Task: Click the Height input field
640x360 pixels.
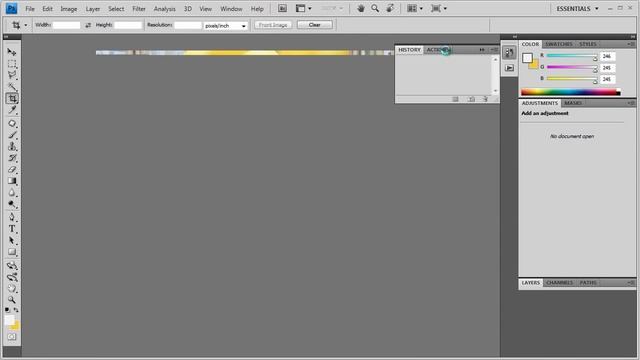Action: pos(128,25)
